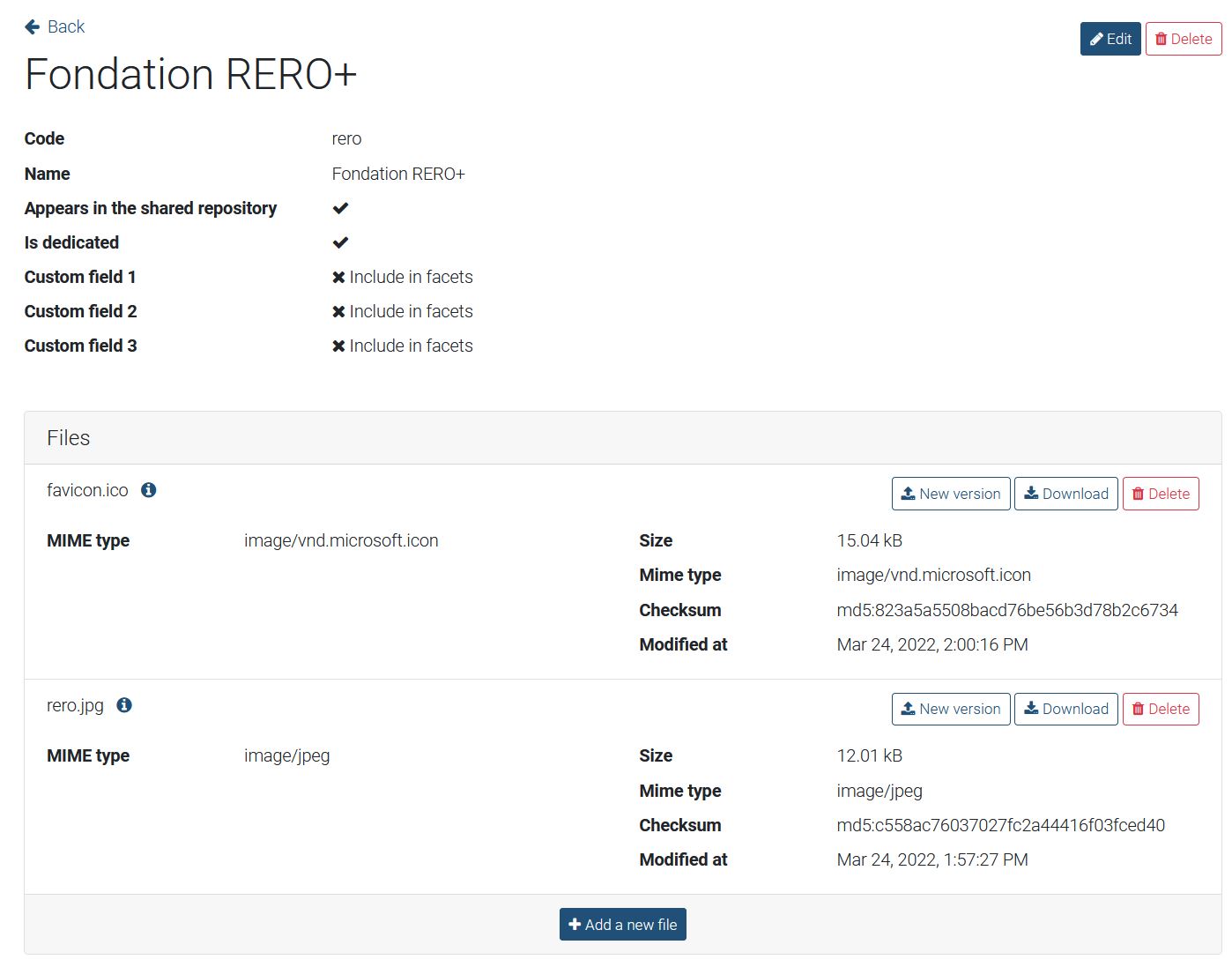Edit the Fondation RERO+ organisation
Viewport: 1232px width, 967px height.
1110,39
